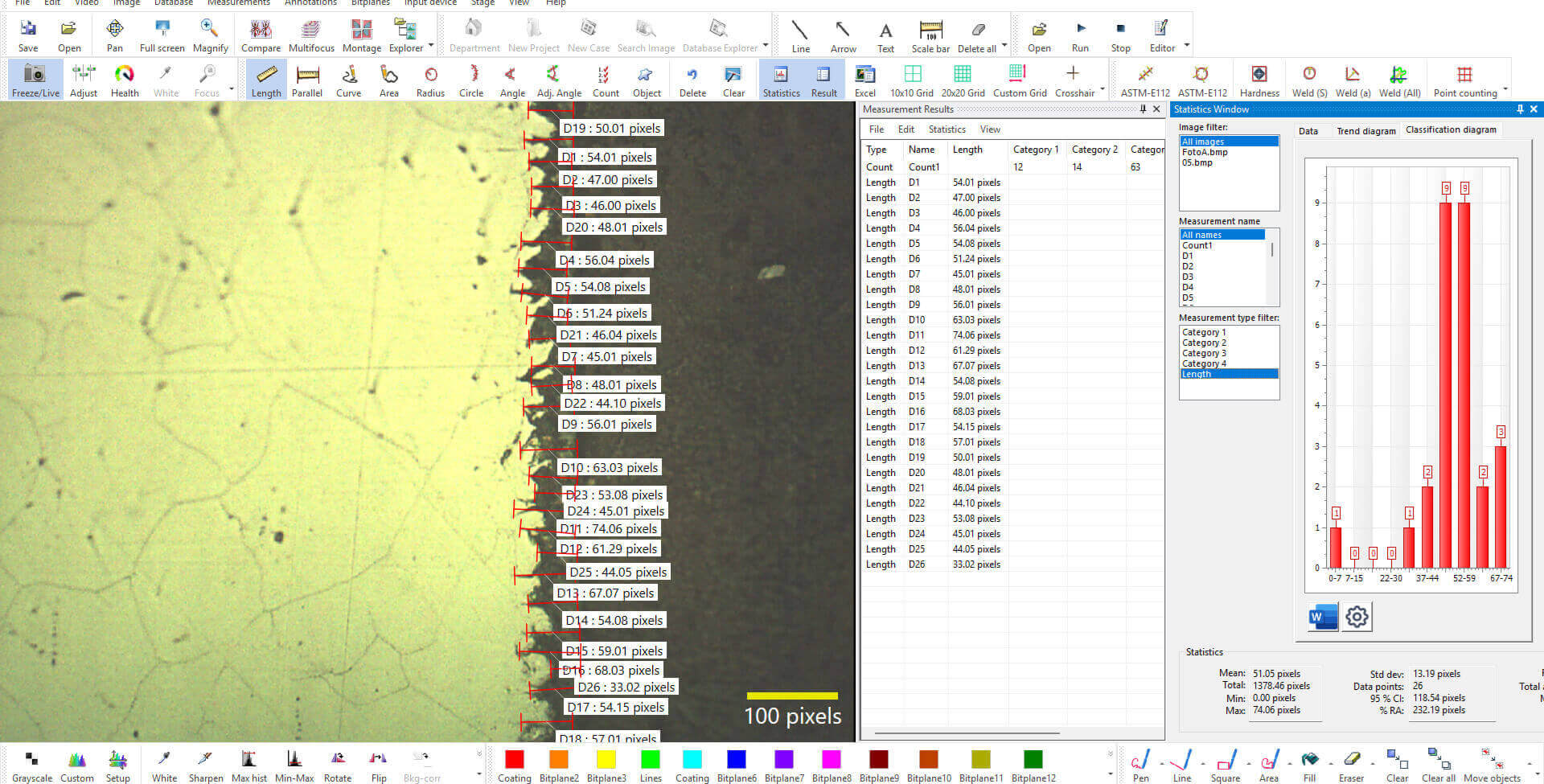Select 05.bmp in the Image filter list
Viewport: 1544px width, 784px height.
pos(1198,162)
